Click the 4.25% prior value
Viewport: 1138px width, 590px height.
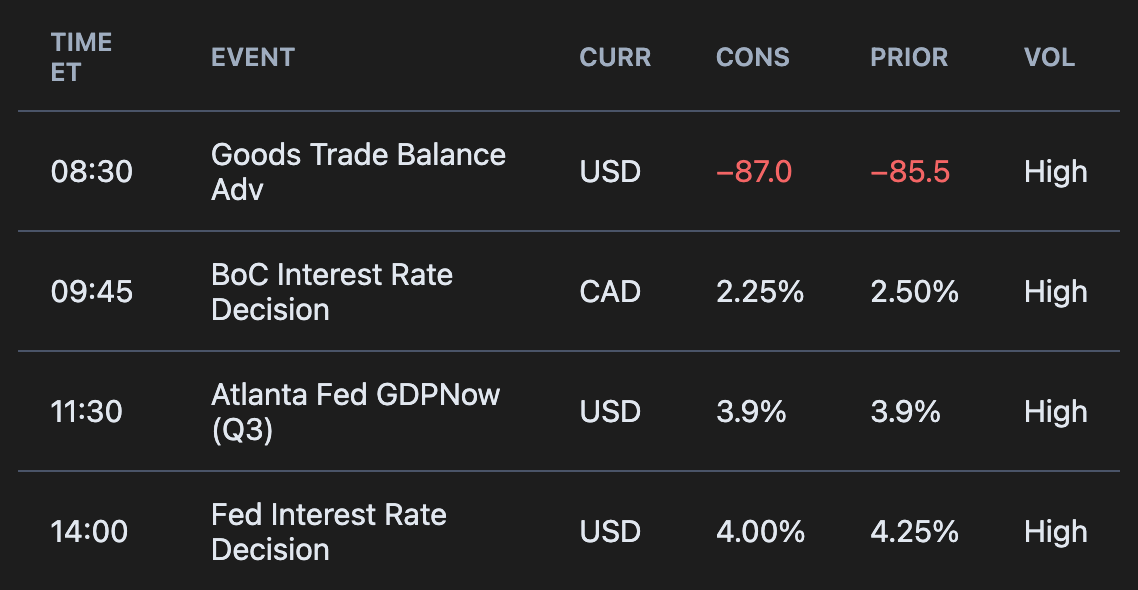914,532
